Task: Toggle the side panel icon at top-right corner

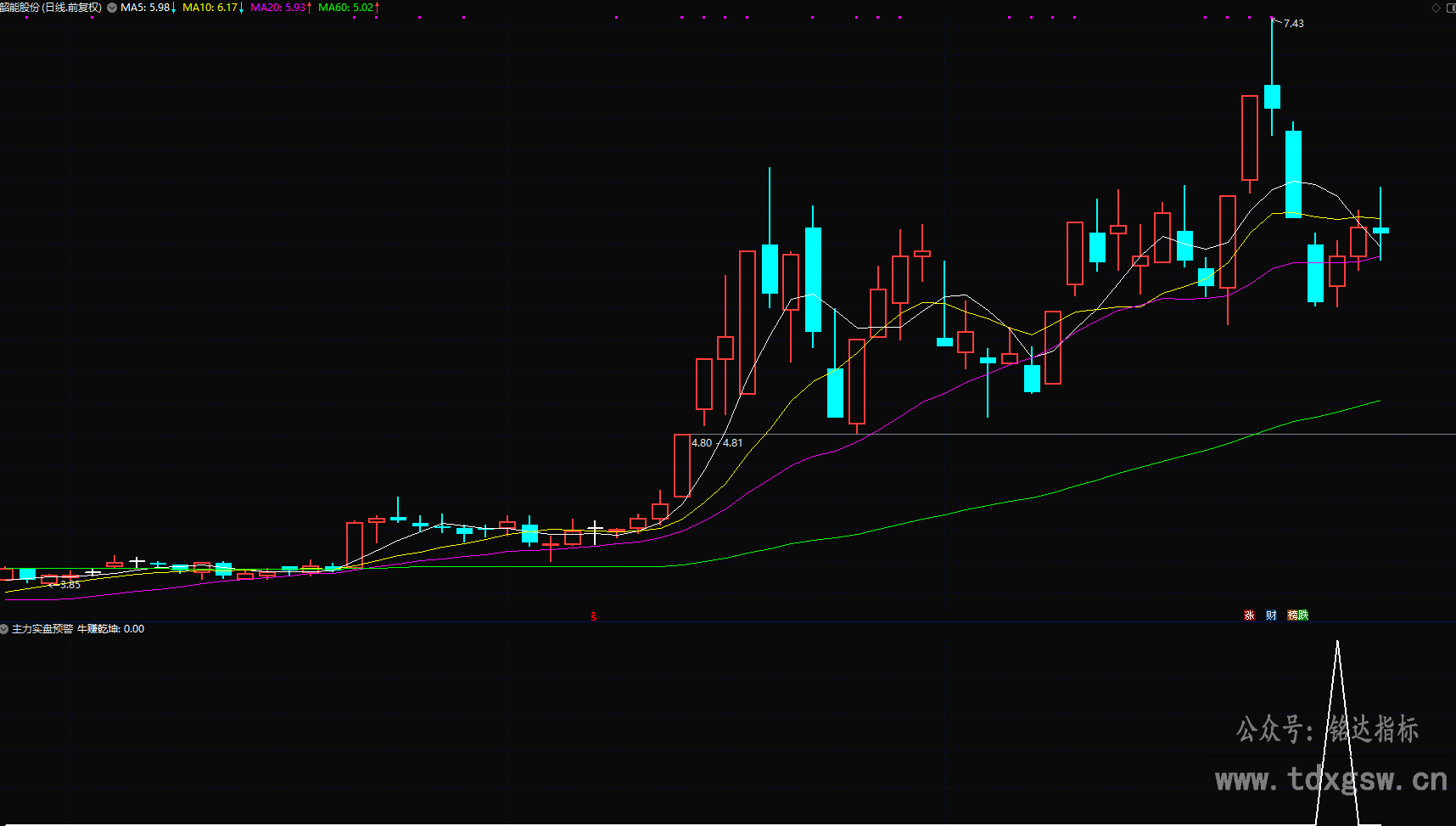Action: 1450,8
